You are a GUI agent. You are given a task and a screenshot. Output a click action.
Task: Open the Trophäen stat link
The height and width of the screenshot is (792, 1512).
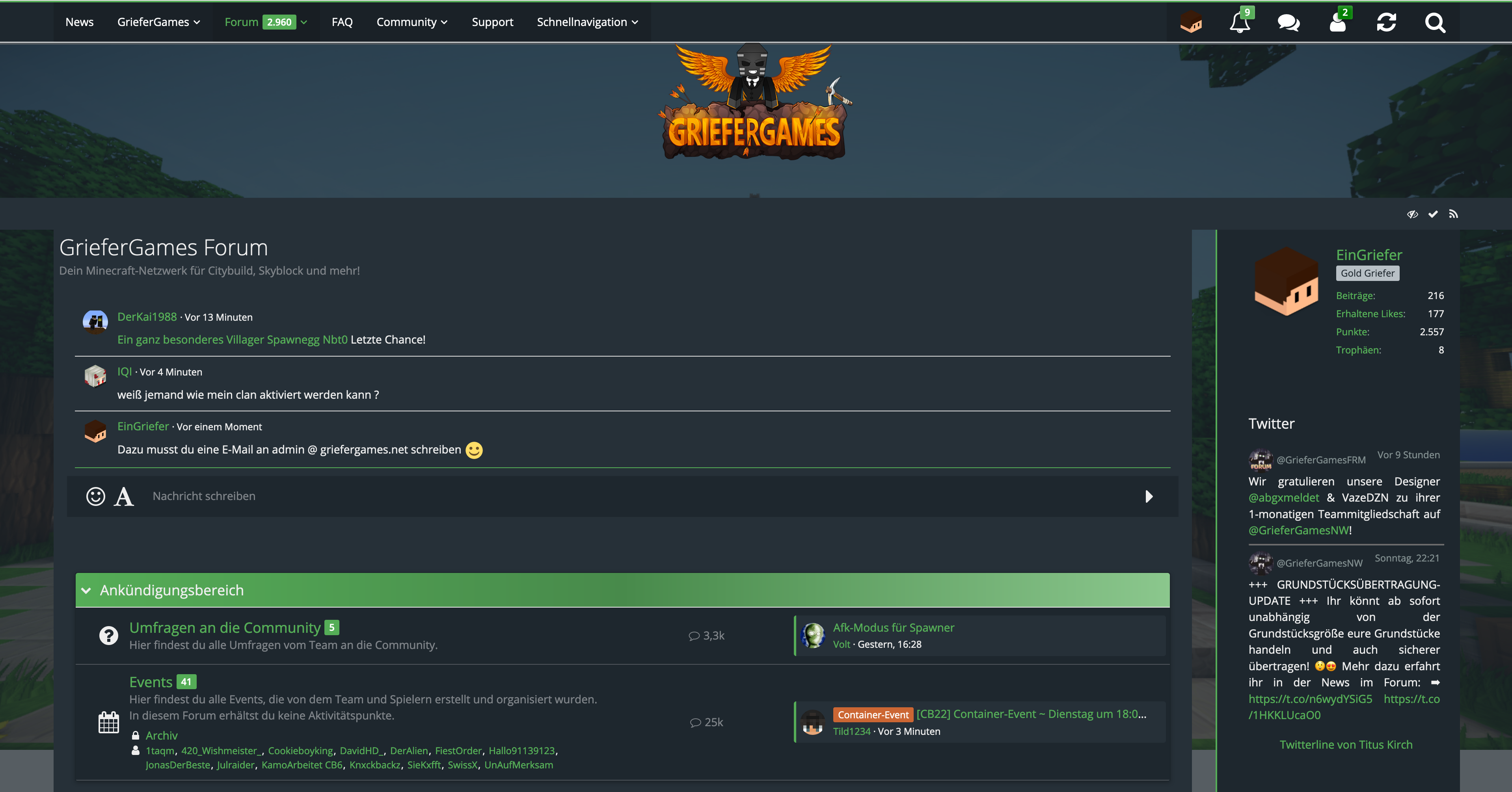[x=1358, y=350]
